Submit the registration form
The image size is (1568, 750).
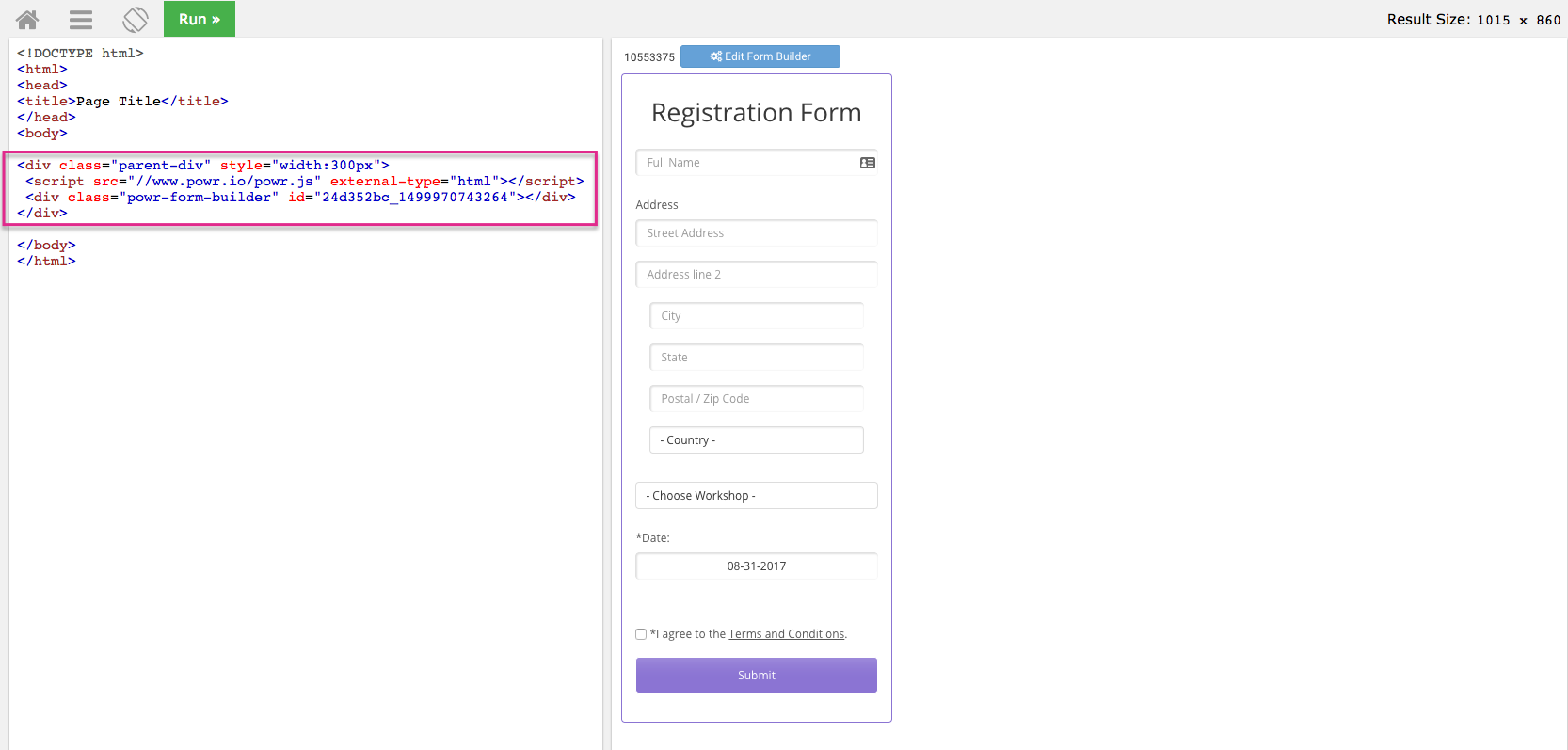coord(757,676)
